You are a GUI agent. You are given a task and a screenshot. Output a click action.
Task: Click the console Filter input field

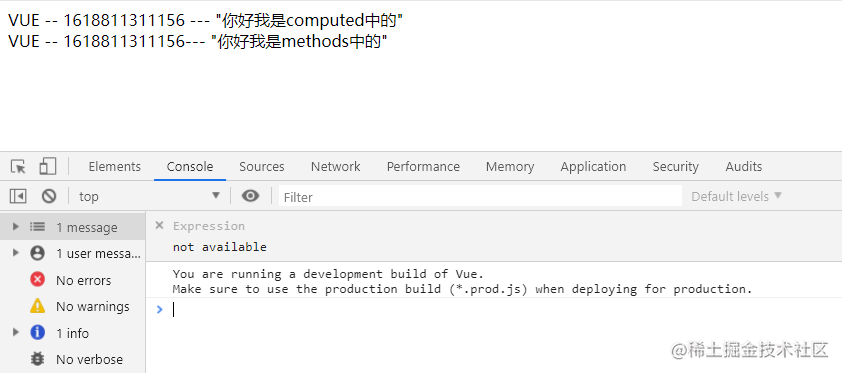(x=480, y=196)
